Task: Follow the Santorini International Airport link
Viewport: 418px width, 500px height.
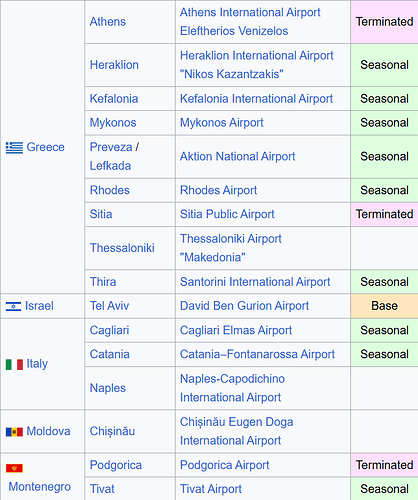Action: point(255,282)
